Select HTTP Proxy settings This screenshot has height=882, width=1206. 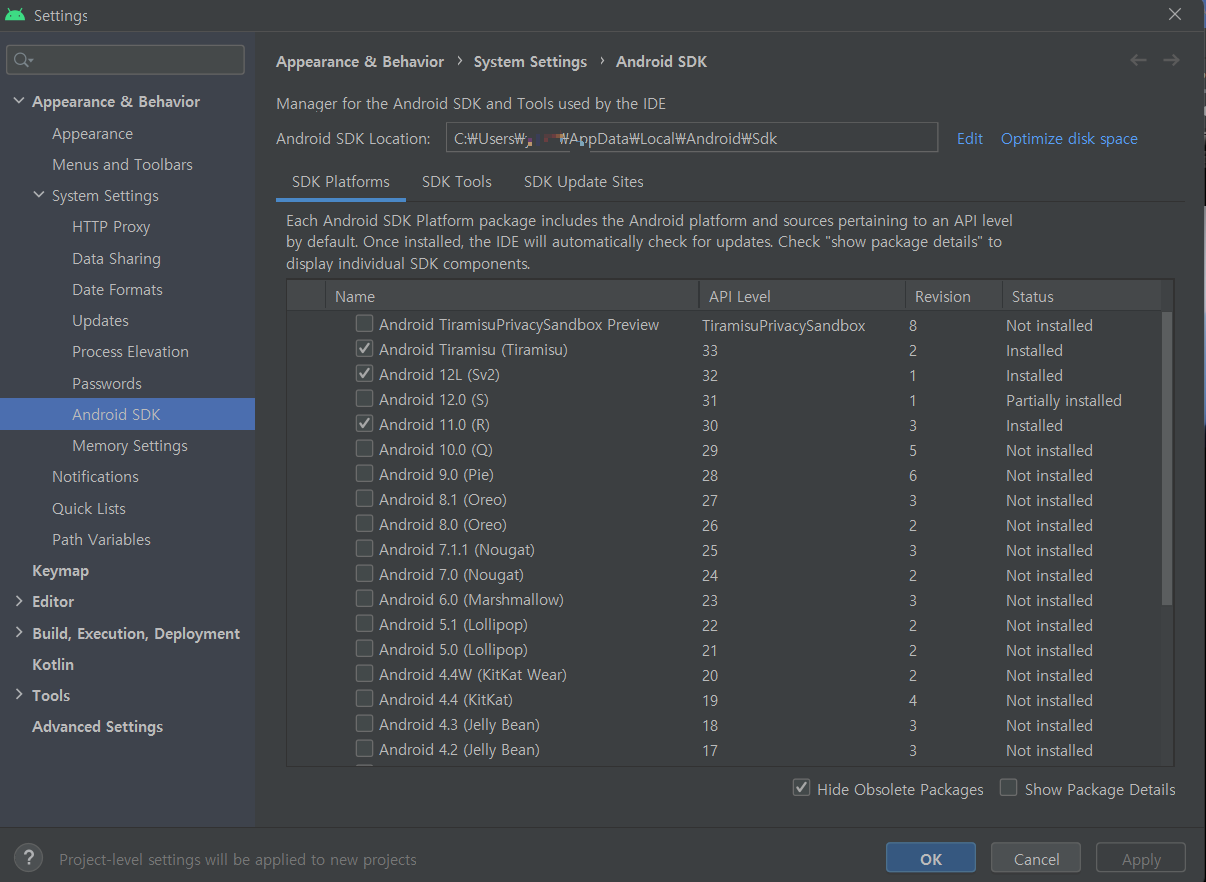point(111,227)
